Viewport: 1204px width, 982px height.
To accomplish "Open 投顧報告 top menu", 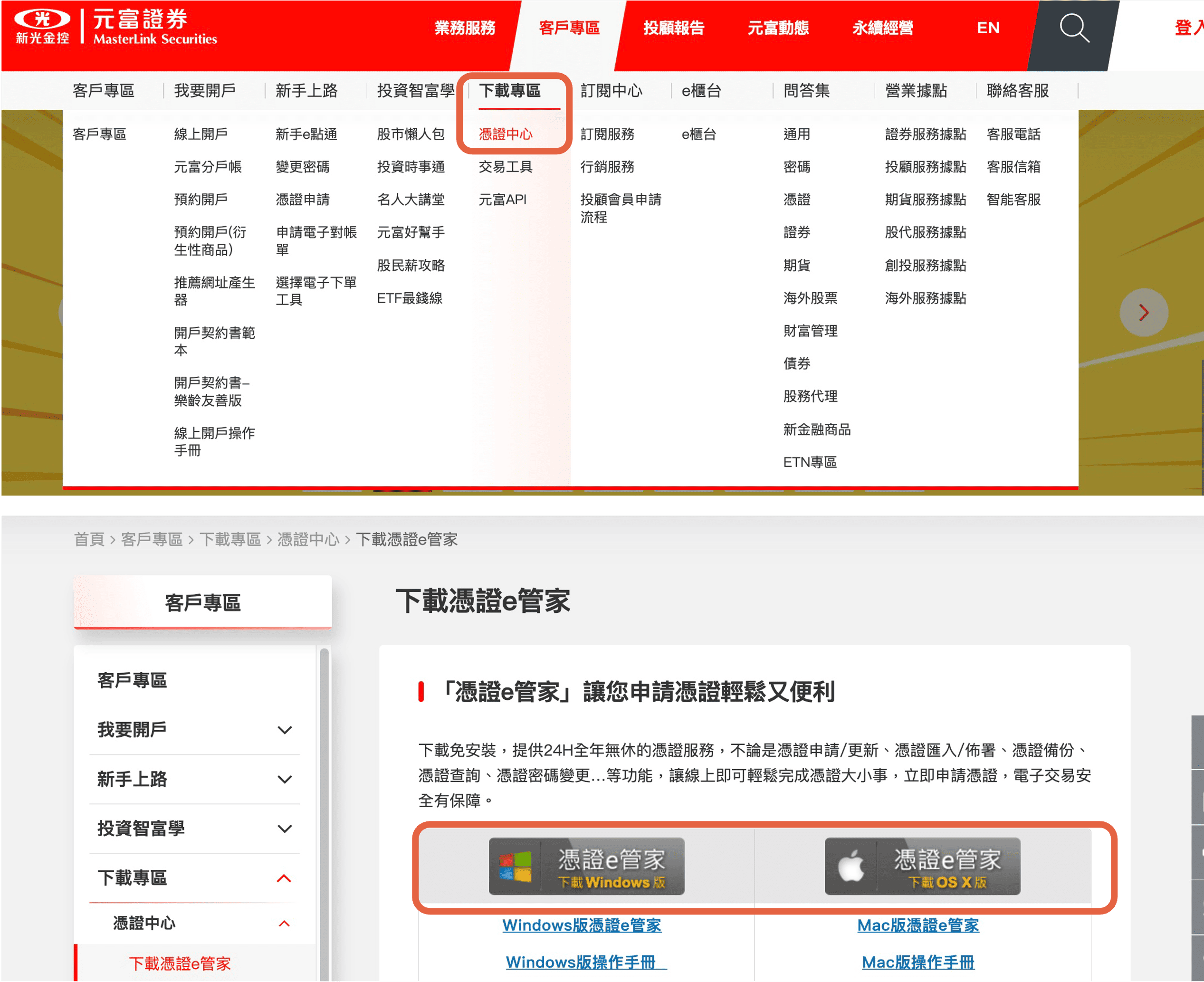I will pos(674,28).
